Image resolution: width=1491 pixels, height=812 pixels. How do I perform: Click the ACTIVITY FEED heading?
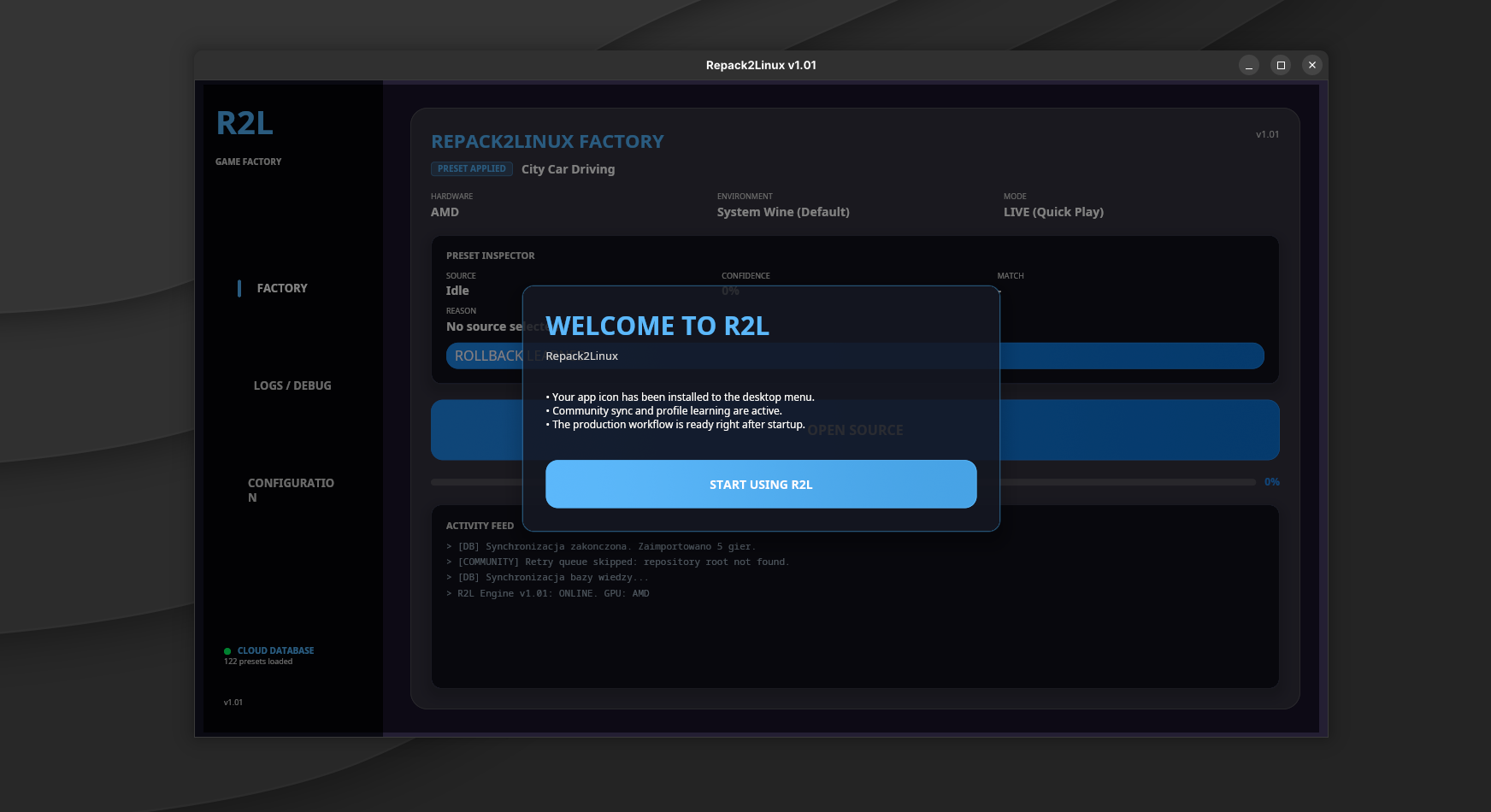pos(480,526)
